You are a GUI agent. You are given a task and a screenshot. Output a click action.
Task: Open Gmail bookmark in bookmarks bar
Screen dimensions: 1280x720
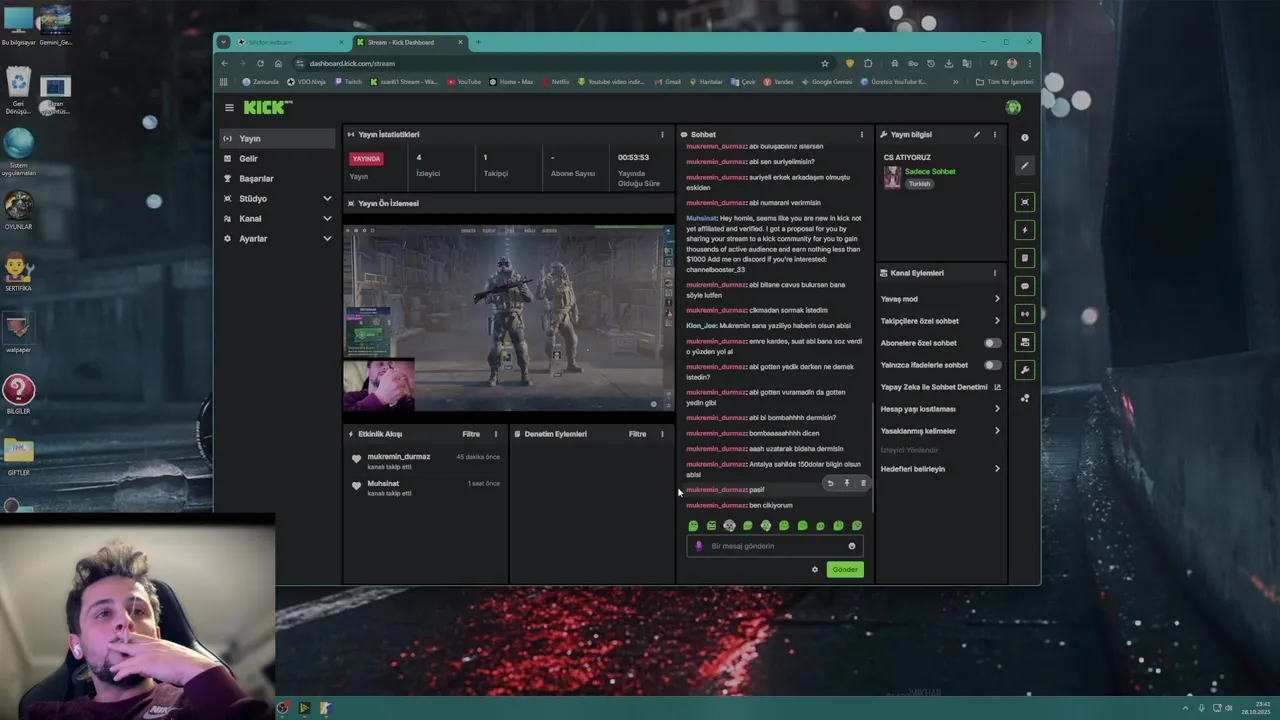[x=668, y=82]
